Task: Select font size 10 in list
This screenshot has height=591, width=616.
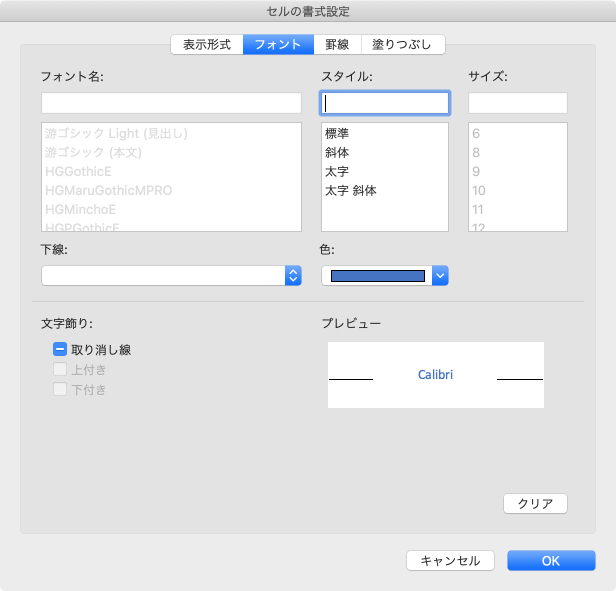Action: pyautogui.click(x=479, y=191)
